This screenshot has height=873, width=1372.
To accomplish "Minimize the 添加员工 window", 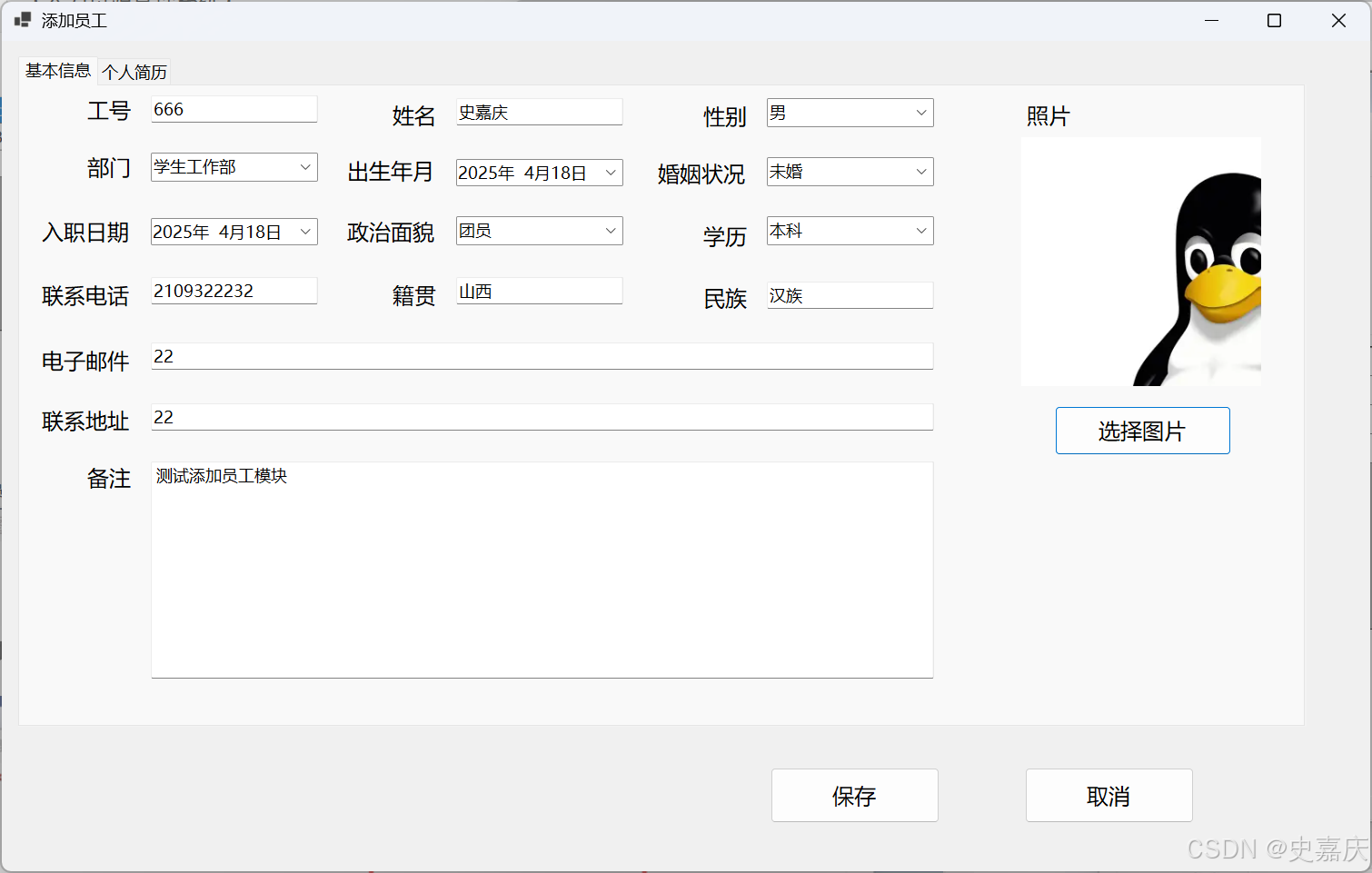I will pos(1211,20).
